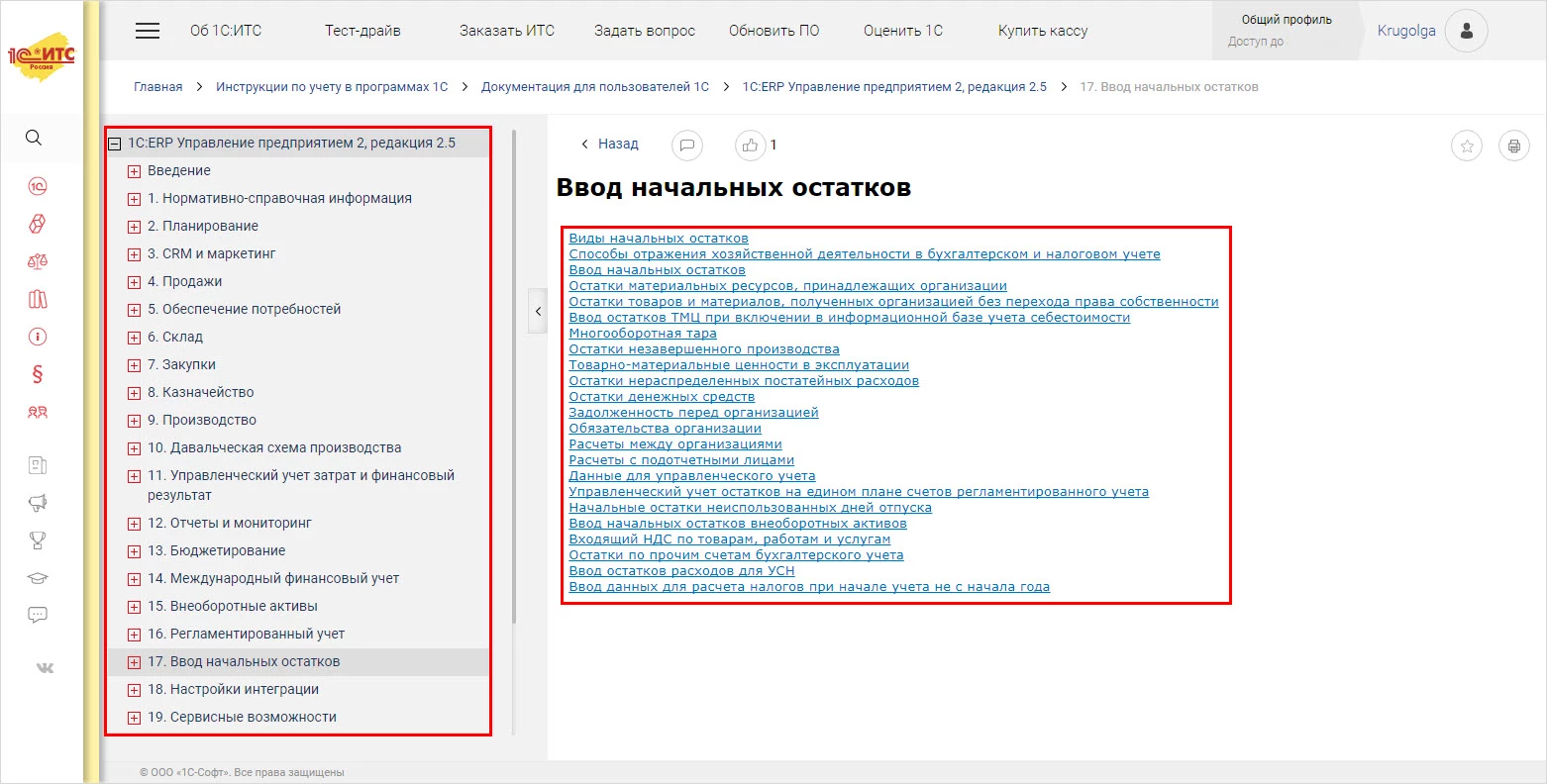Open the Виды начальных остатков link
Image resolution: width=1547 pixels, height=784 pixels.
pyautogui.click(x=659, y=239)
